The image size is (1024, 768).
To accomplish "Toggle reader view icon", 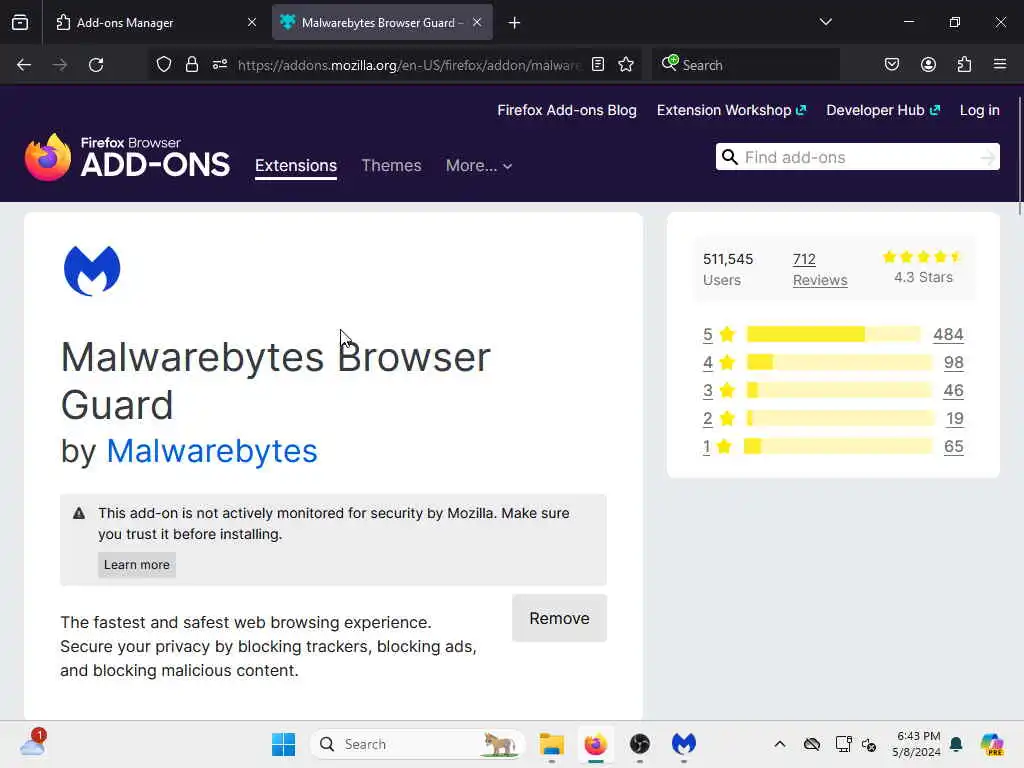I will pyautogui.click(x=598, y=64).
